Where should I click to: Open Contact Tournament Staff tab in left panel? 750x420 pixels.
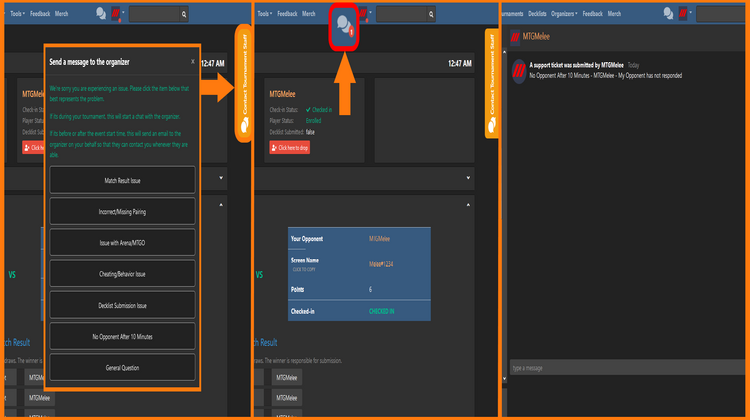(x=244, y=83)
